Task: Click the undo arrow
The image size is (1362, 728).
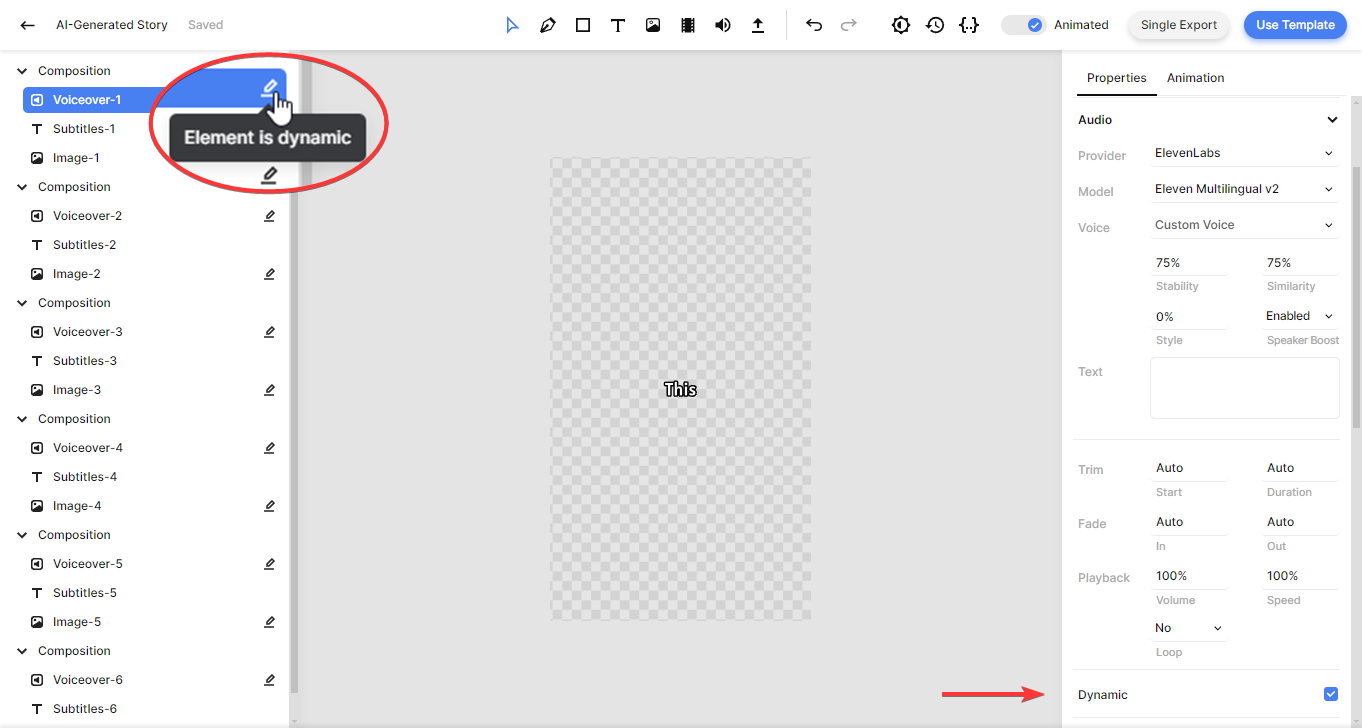Action: [814, 25]
